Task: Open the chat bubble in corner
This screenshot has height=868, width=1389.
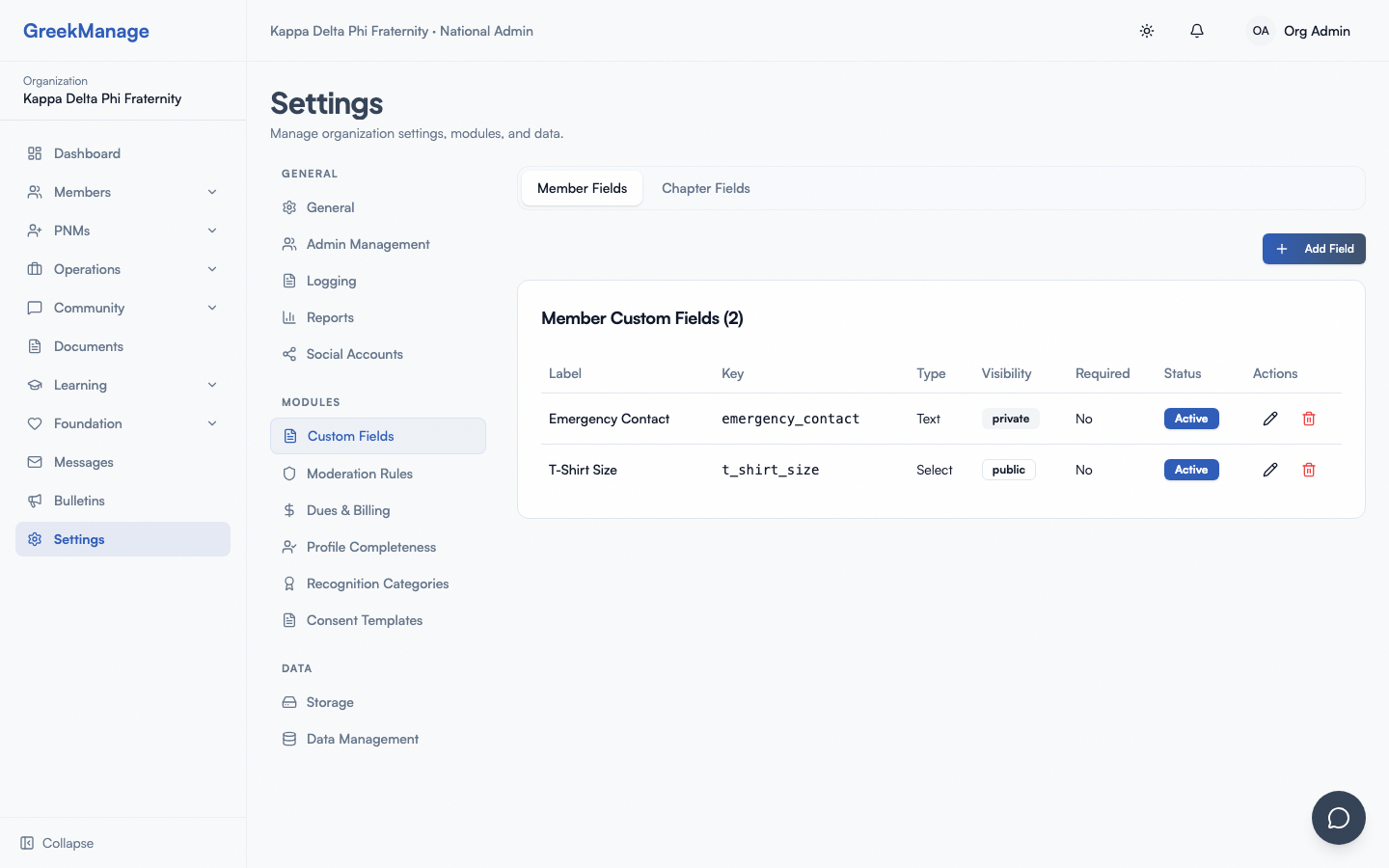Action: click(1339, 818)
